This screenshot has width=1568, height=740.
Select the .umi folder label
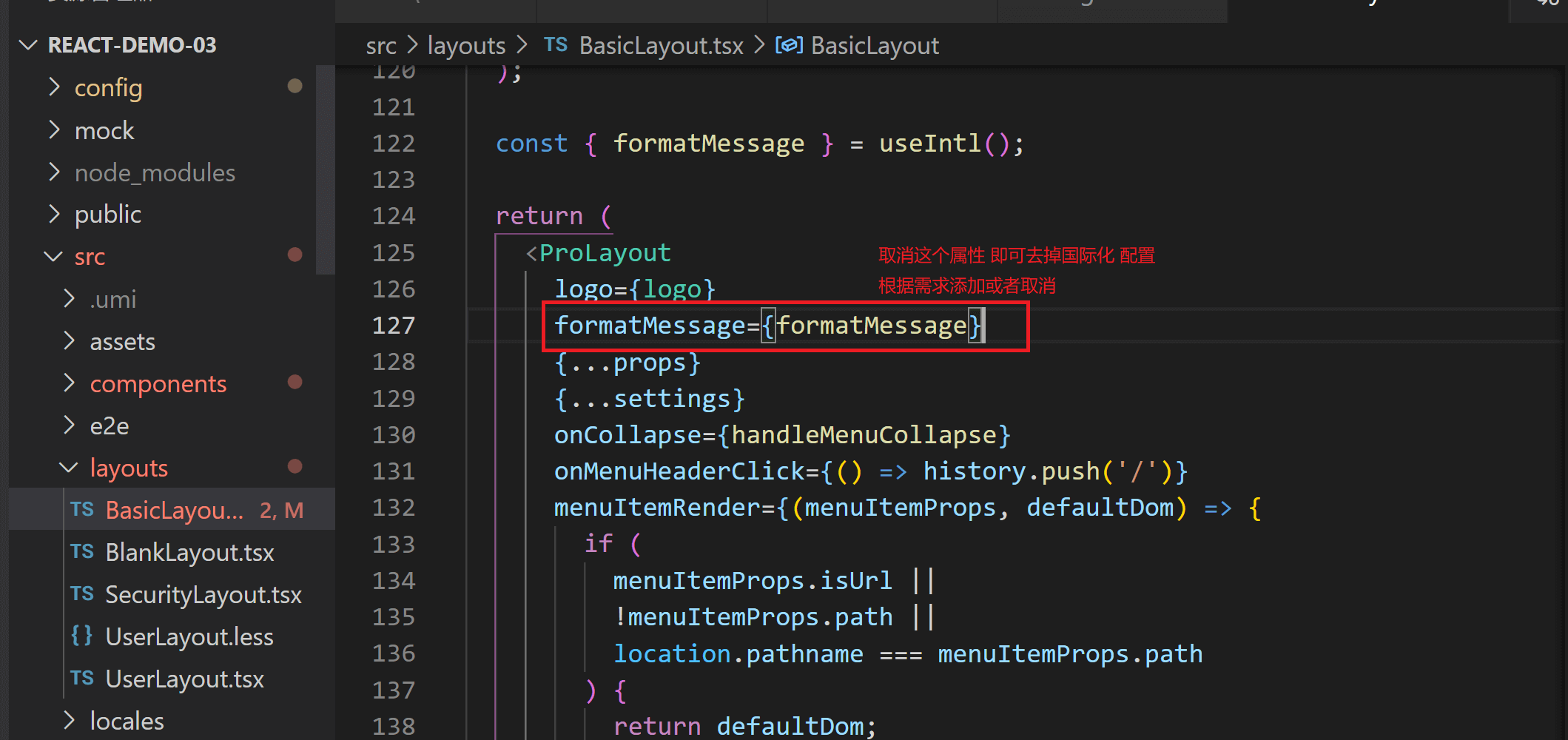112,300
